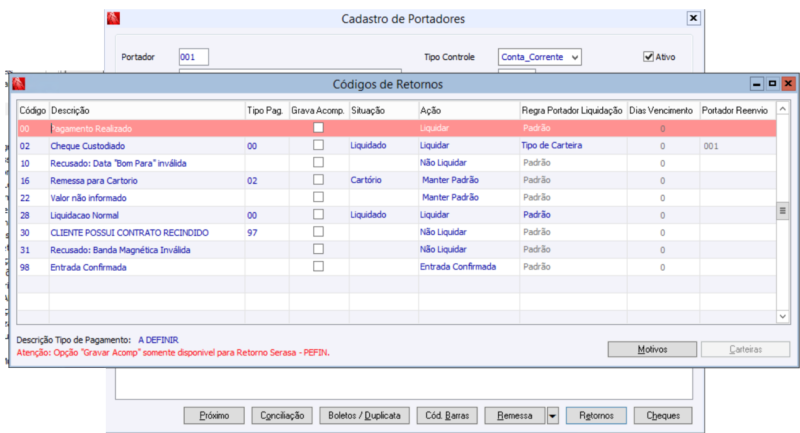Open the Cheques button

pos(663,416)
